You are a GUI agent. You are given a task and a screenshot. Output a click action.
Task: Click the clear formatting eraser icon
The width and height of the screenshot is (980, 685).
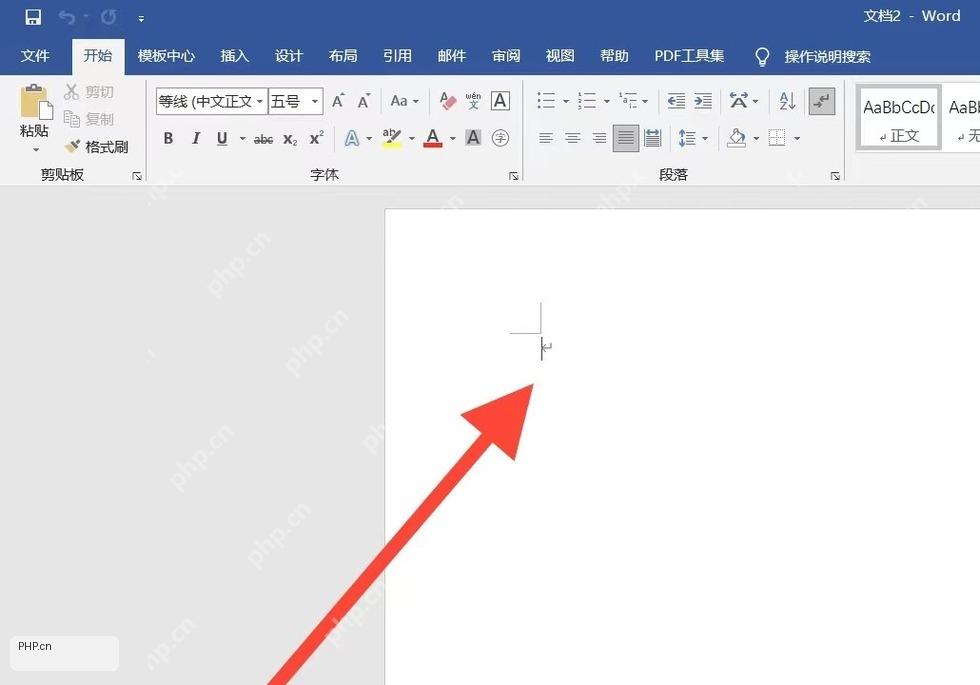(448, 101)
